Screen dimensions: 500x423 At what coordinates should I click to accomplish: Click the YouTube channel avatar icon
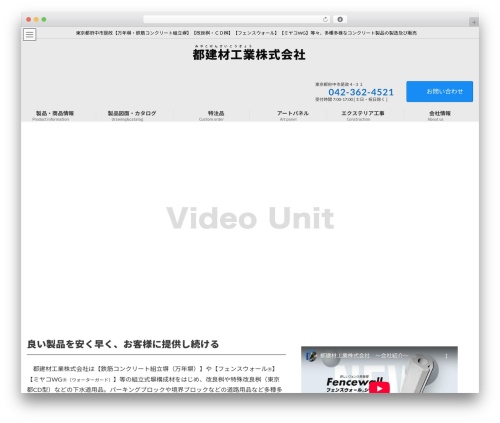[x=311, y=356]
